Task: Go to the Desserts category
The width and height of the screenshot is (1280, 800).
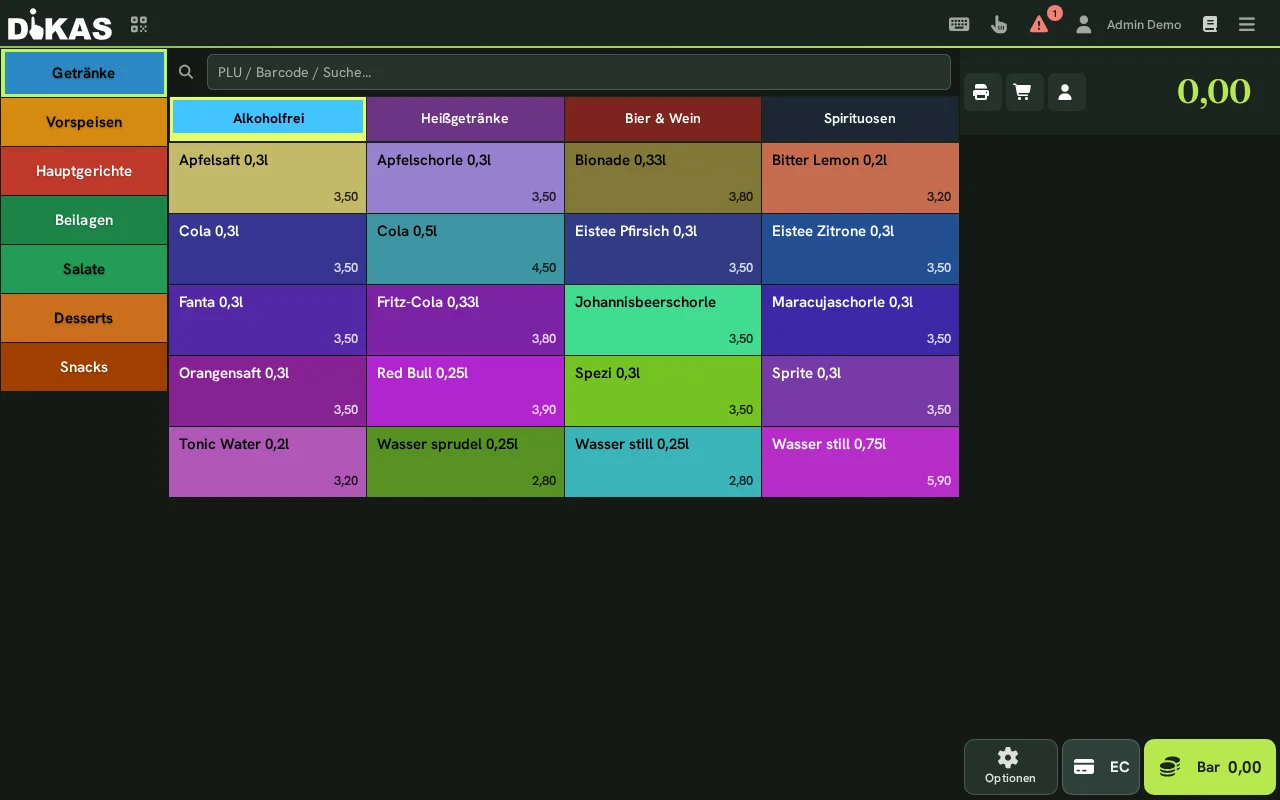Action: tap(84, 318)
